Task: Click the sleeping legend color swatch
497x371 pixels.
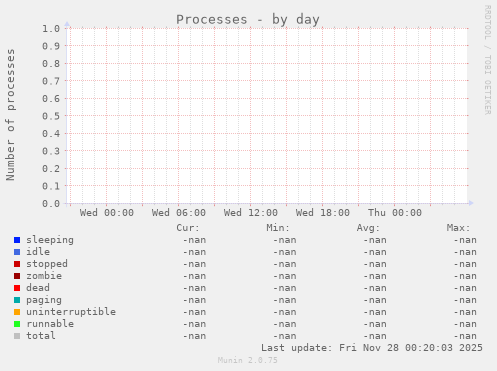Action: [17, 240]
